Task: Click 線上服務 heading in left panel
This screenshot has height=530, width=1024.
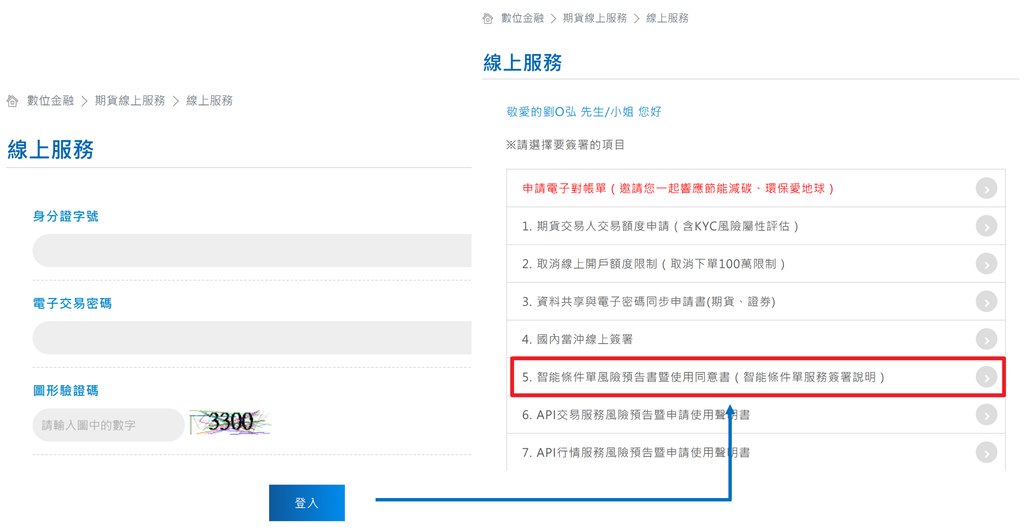Action: click(50, 149)
